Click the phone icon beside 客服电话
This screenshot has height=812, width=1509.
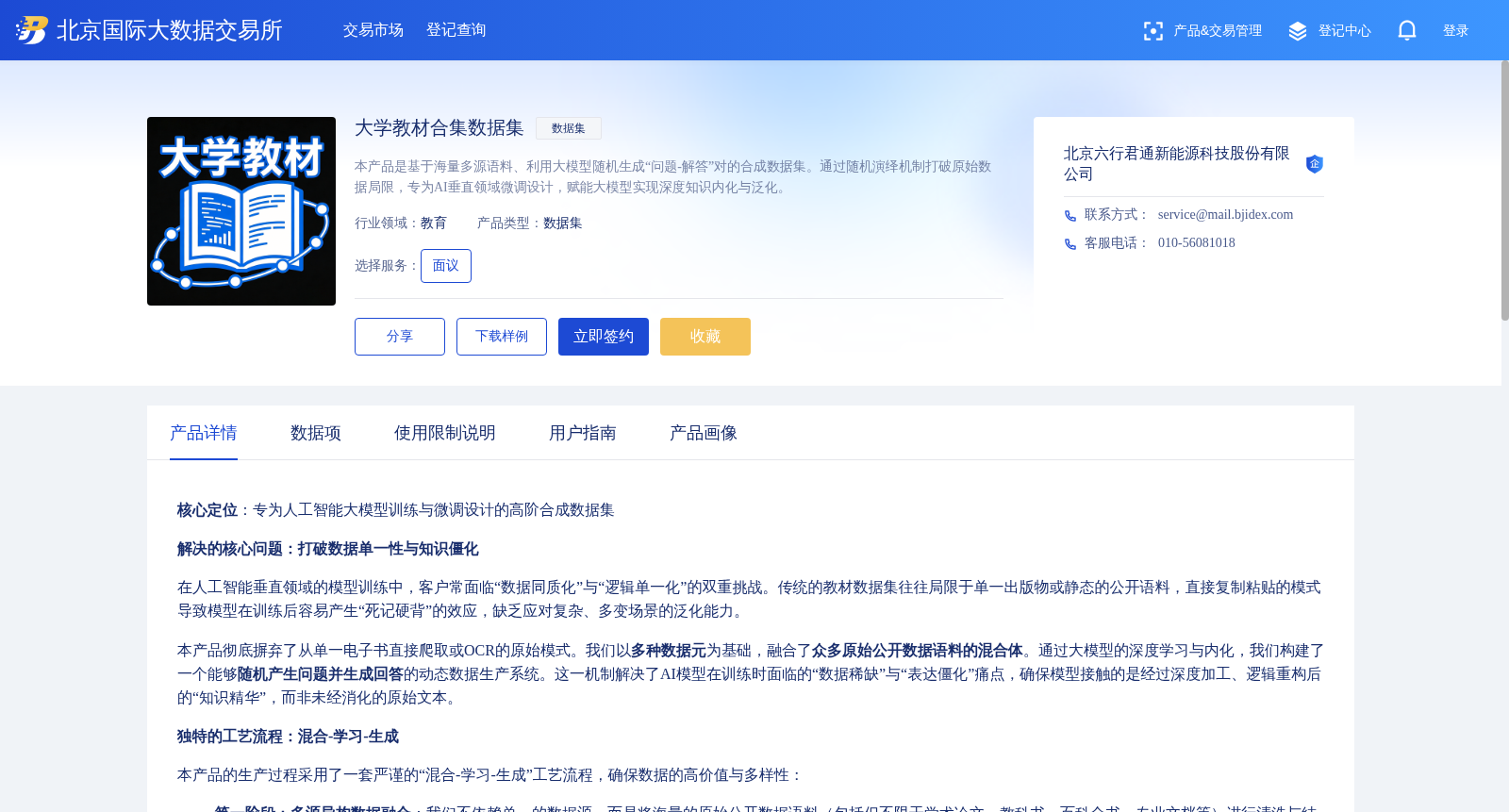[1070, 244]
